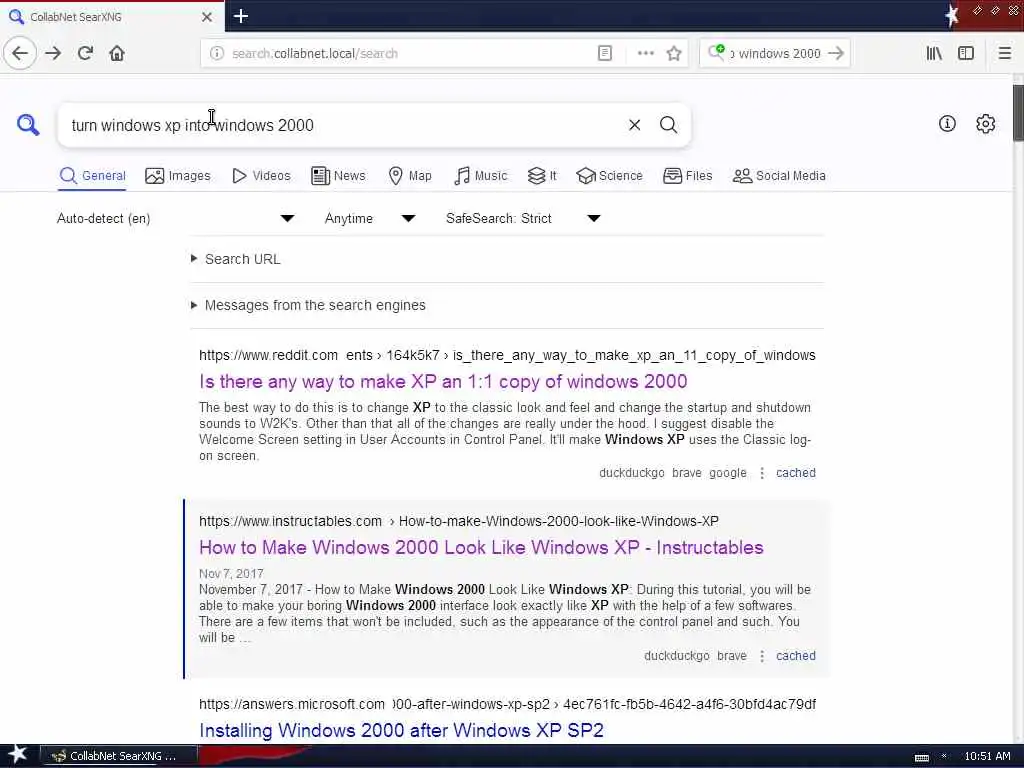
Task: Click the answers.microsoft.com result URL
Action: [x=507, y=704]
